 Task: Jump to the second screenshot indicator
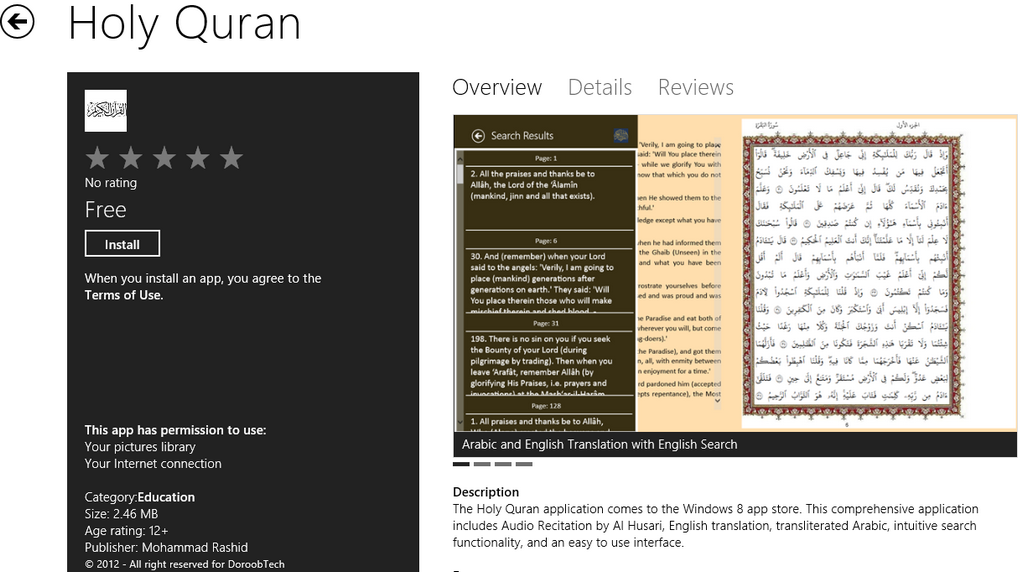tap(482, 464)
